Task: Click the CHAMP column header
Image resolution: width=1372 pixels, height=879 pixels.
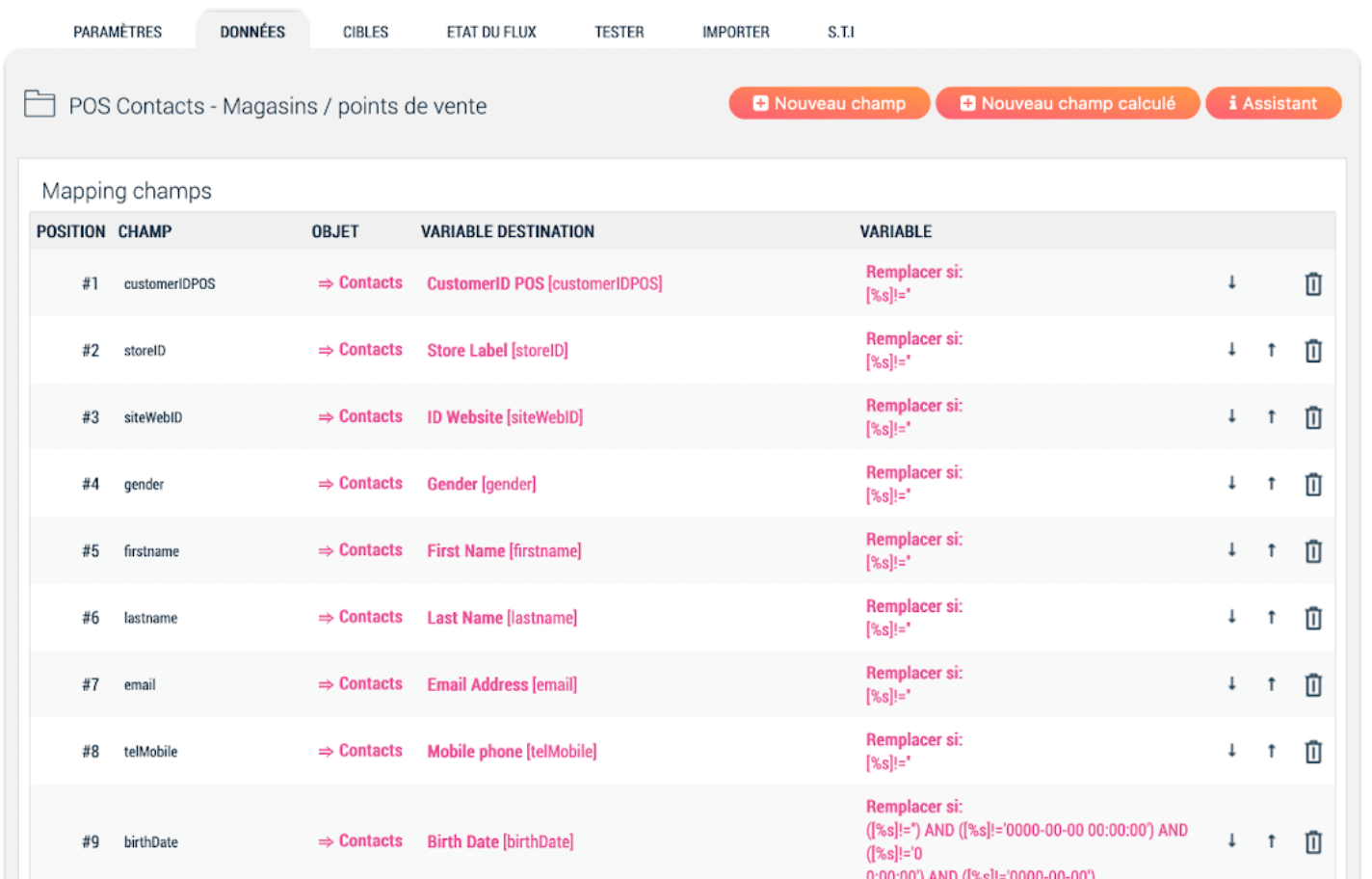Action: [x=145, y=231]
